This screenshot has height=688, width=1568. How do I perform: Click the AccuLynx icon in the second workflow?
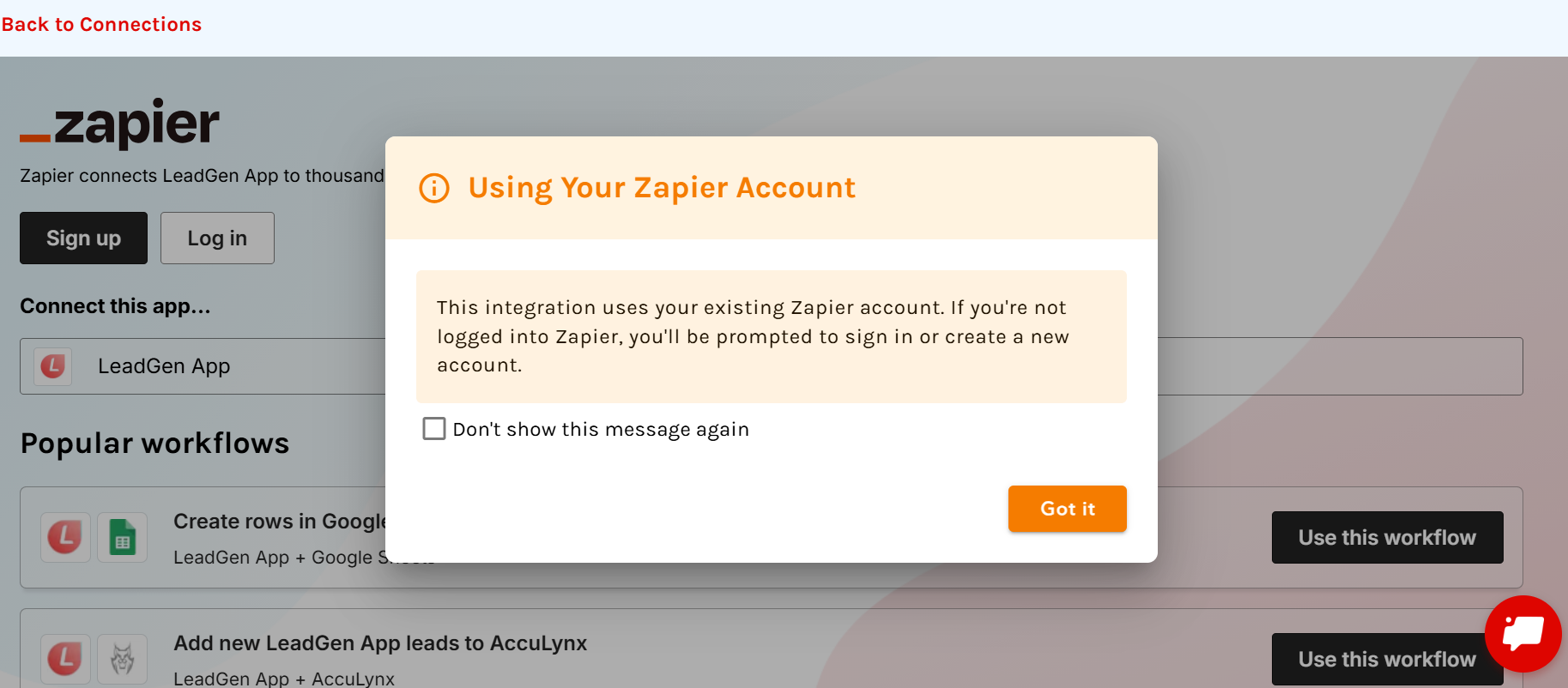pyautogui.click(x=123, y=659)
